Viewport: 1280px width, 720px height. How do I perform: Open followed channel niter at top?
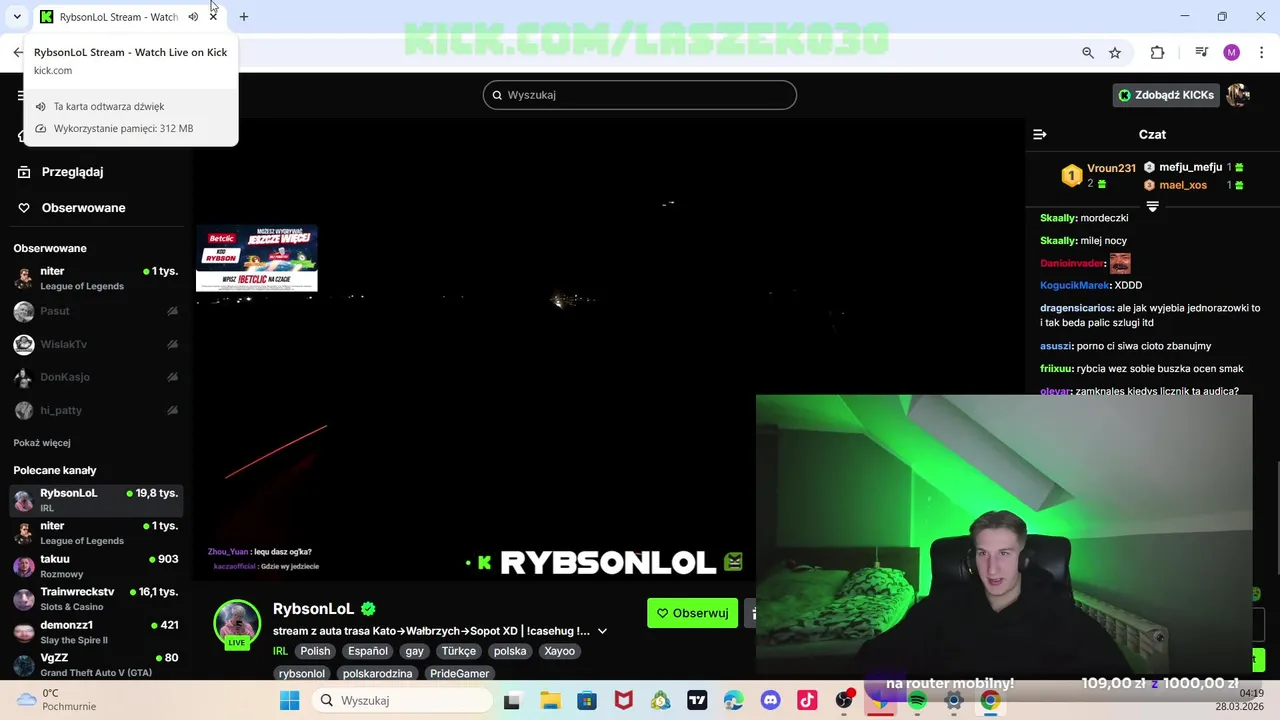coord(96,278)
